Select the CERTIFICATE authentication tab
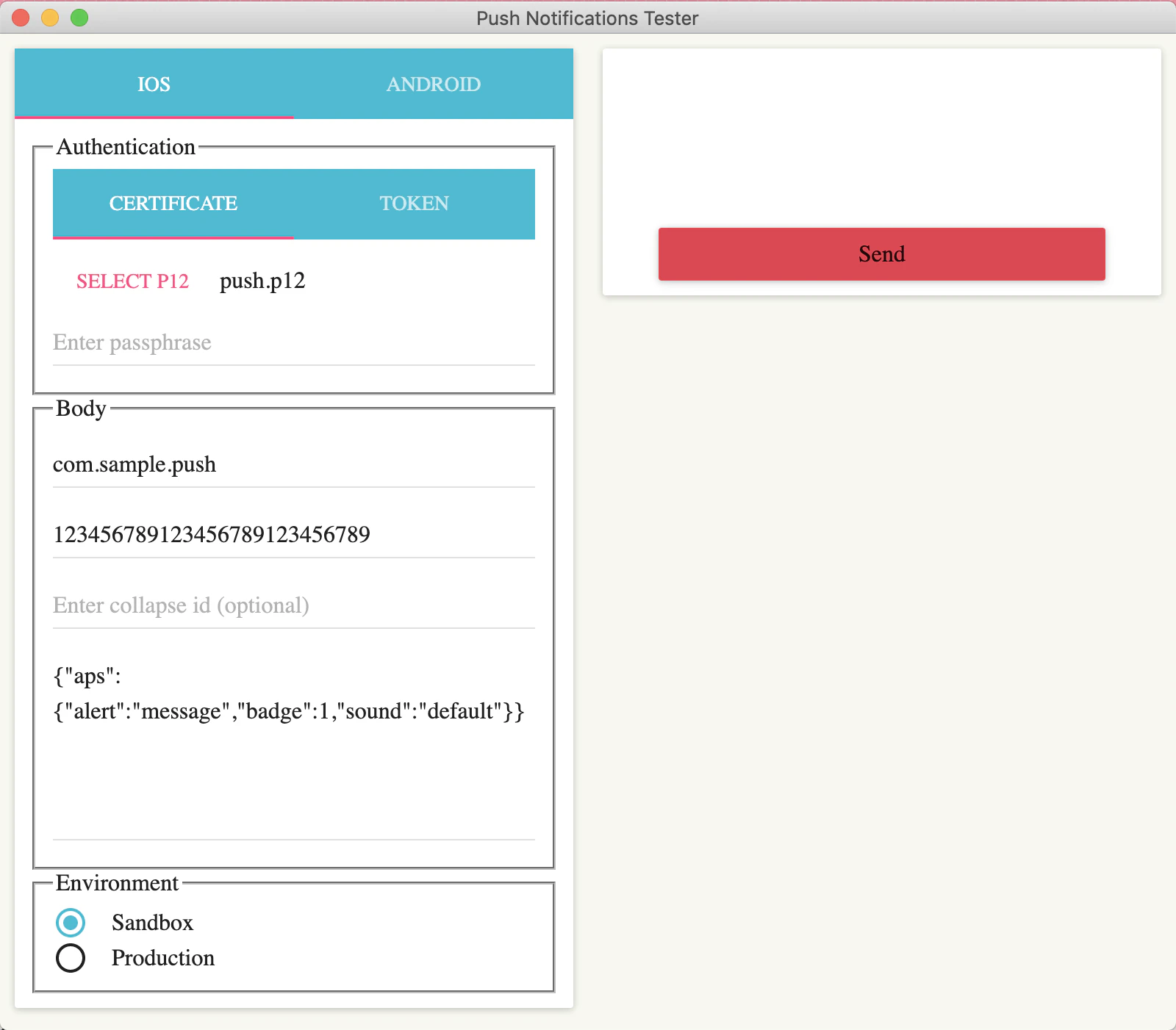 173,204
